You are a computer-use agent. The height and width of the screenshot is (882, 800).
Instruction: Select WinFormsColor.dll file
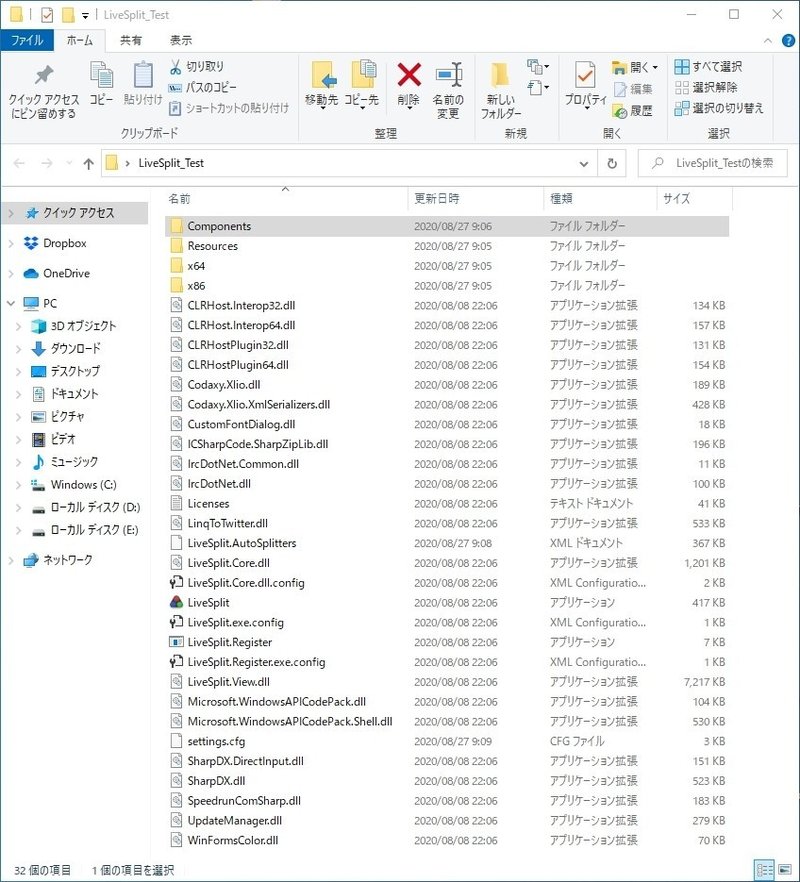447,840
